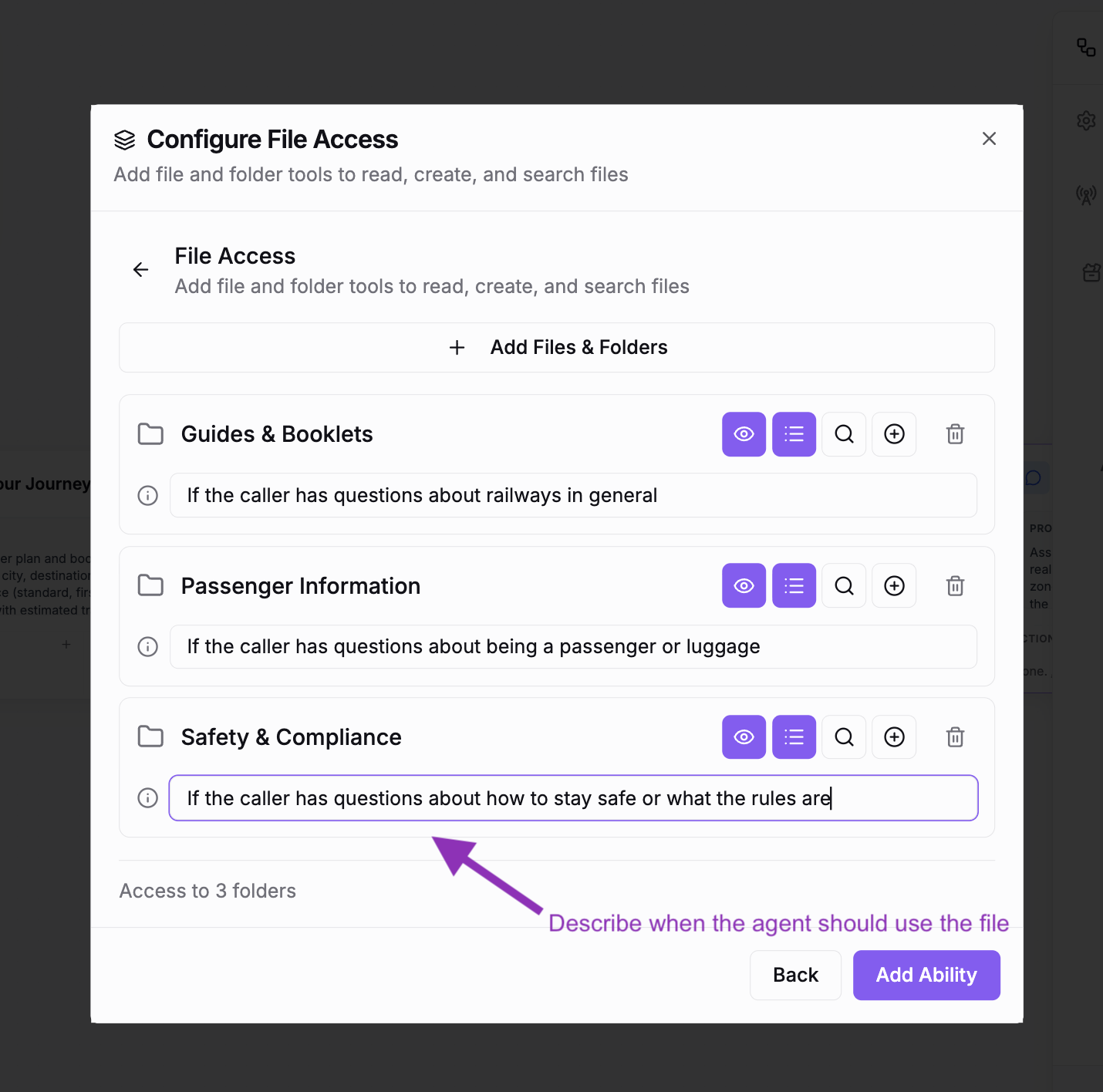
Task: Open search for Passenger Information folder
Action: click(x=844, y=585)
